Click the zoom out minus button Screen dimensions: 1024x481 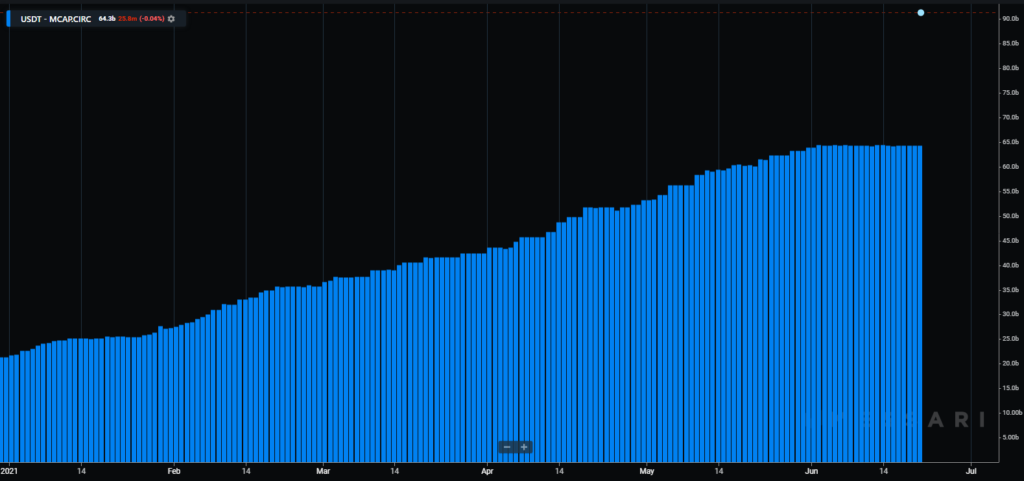507,447
